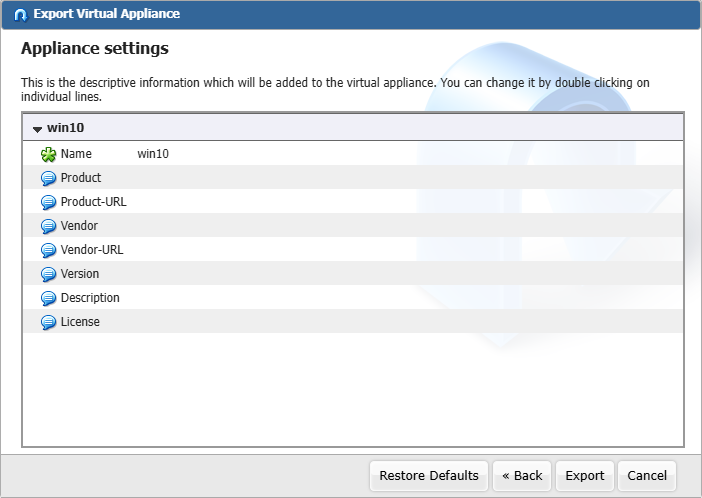Image resolution: width=702 pixels, height=498 pixels.
Task: Select the Description label
Action: click(x=90, y=298)
